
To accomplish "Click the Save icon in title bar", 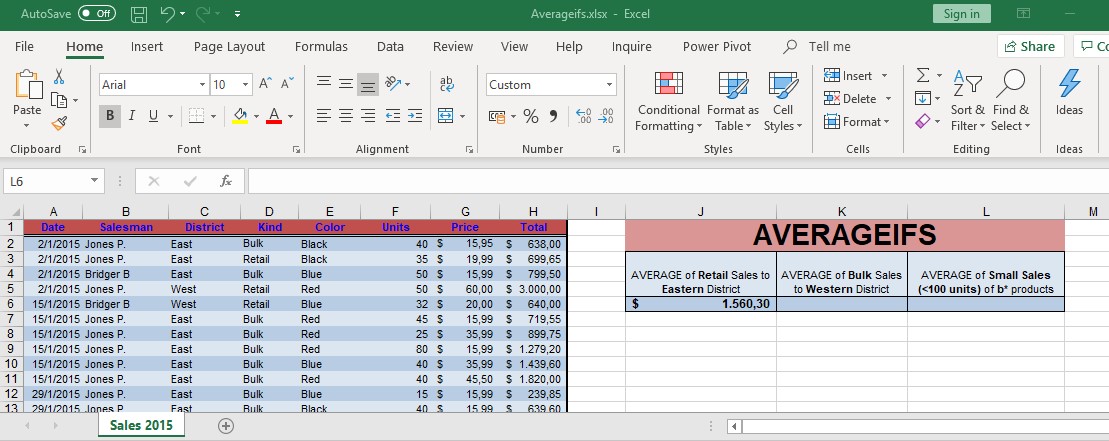I will pos(139,14).
